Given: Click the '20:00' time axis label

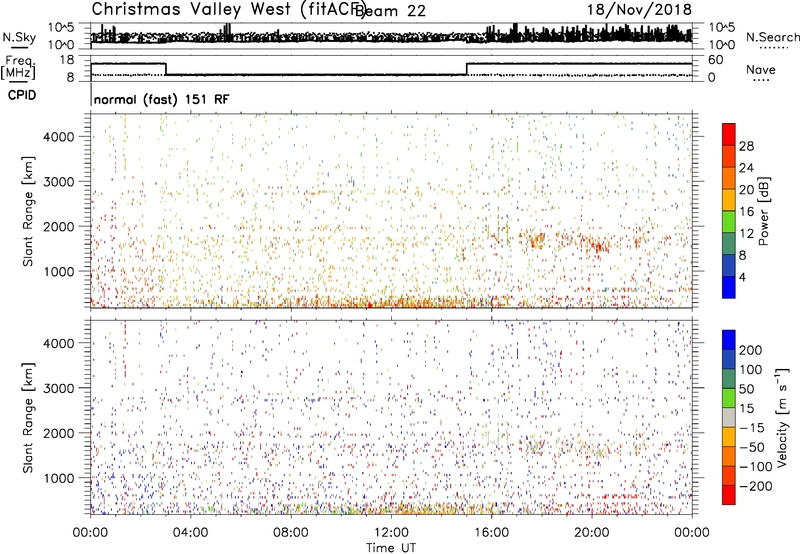Looking at the screenshot, I should pyautogui.click(x=591, y=533).
